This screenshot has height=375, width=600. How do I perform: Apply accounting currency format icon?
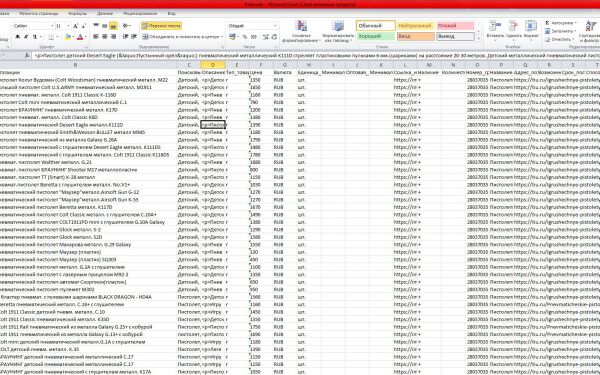click(x=232, y=37)
